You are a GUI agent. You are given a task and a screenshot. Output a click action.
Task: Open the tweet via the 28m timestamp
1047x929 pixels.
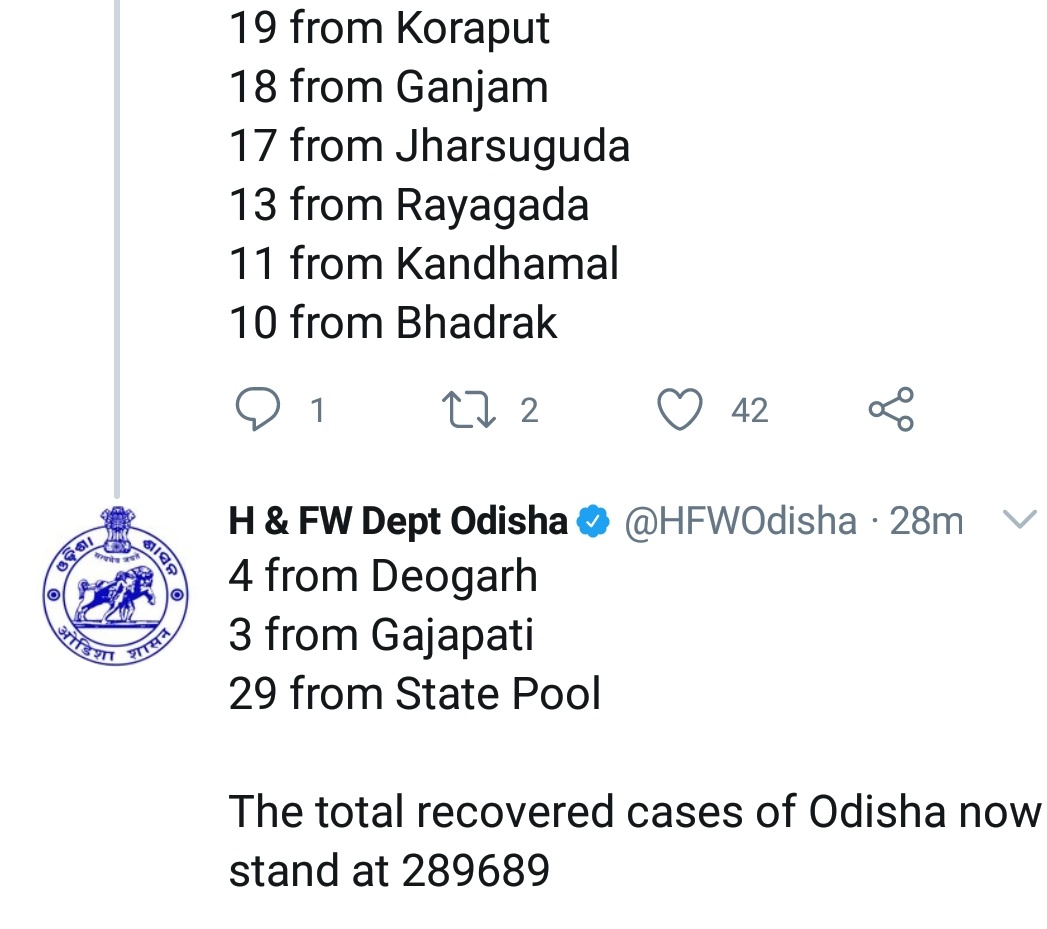click(x=926, y=521)
